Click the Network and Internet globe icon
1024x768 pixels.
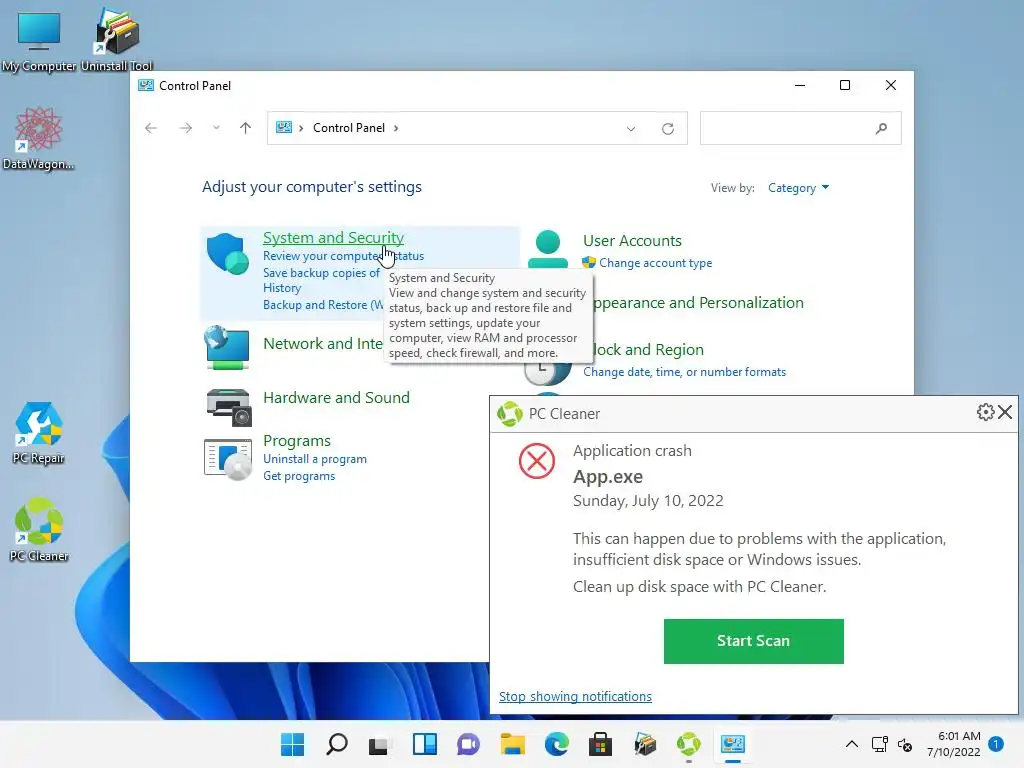[x=227, y=347]
